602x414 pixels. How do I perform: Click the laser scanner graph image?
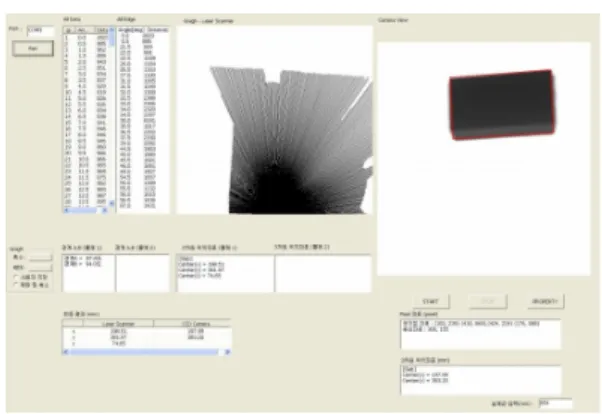(x=274, y=119)
